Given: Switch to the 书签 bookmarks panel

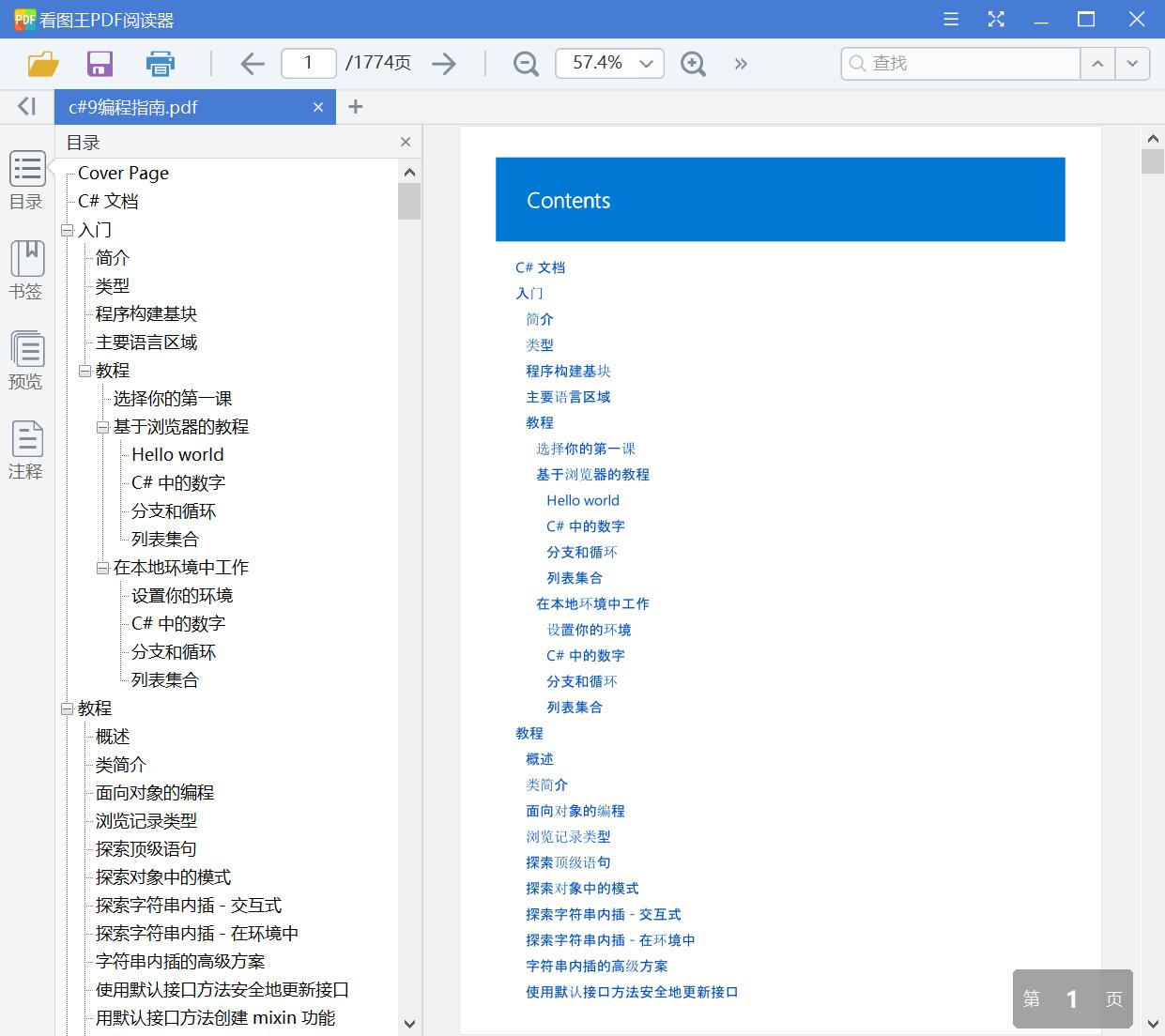Looking at the screenshot, I should (26, 269).
